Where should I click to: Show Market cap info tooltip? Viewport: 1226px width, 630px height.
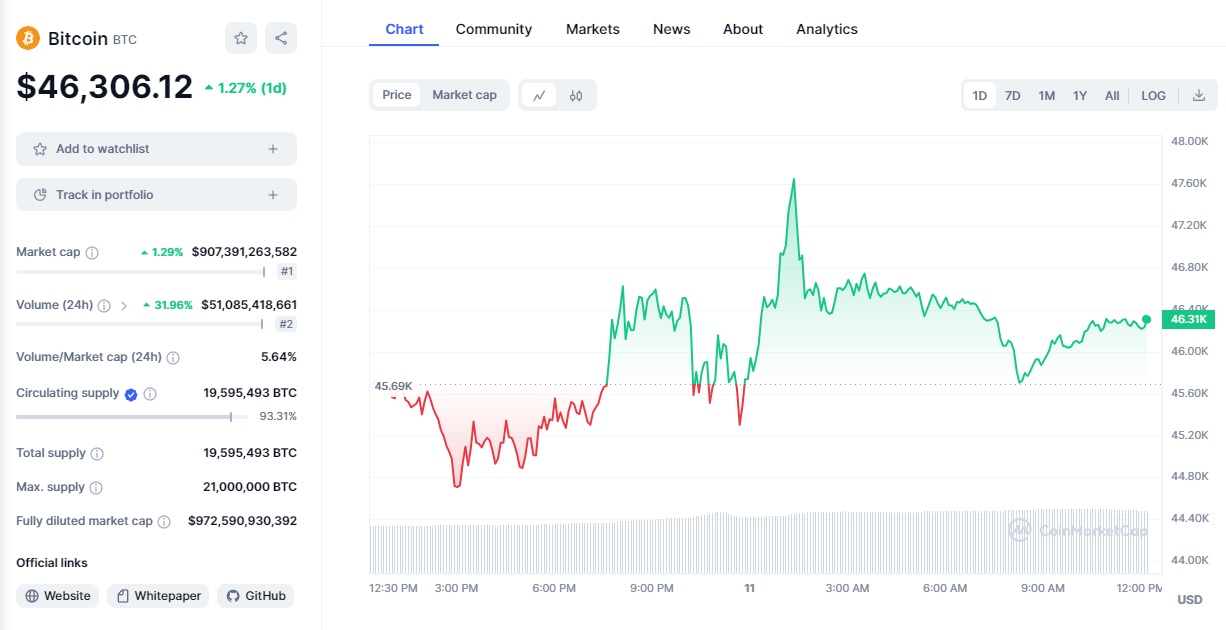92,253
